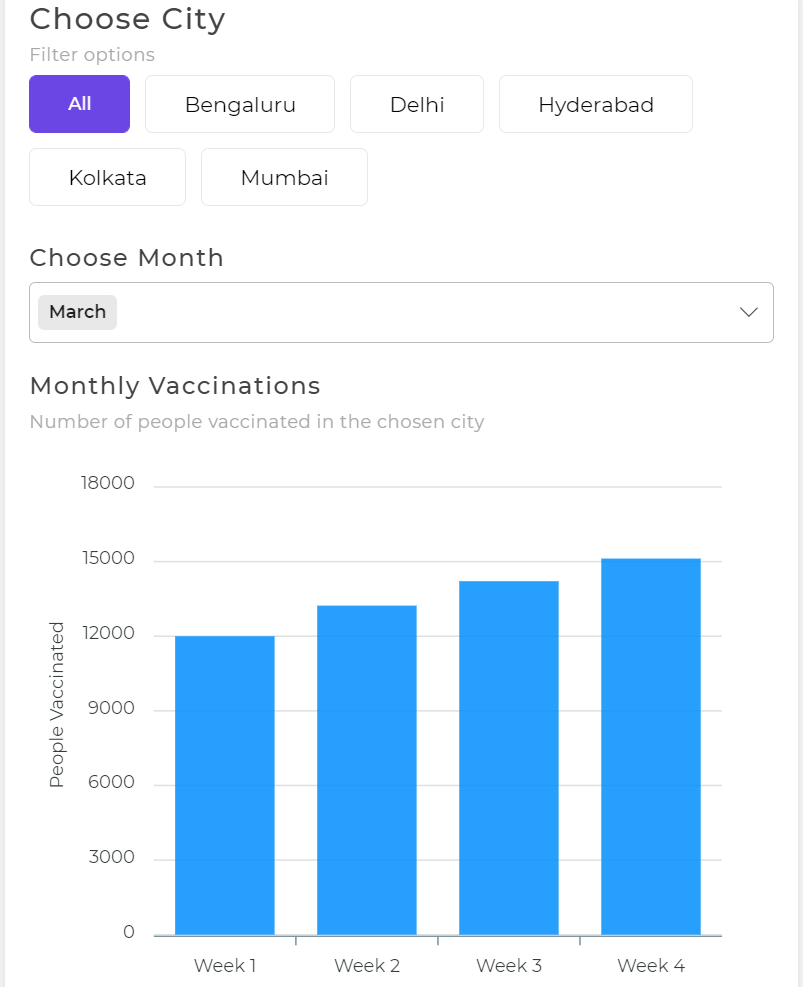Image resolution: width=803 pixels, height=987 pixels.
Task: Pick Kolkata from city filters
Action: (x=107, y=178)
